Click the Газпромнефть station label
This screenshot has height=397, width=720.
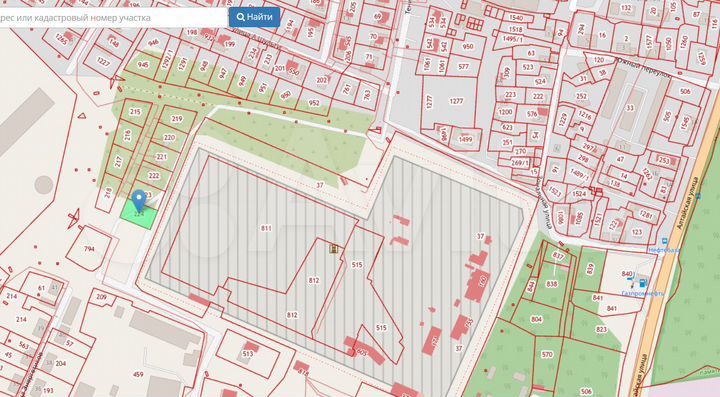[x=642, y=293]
